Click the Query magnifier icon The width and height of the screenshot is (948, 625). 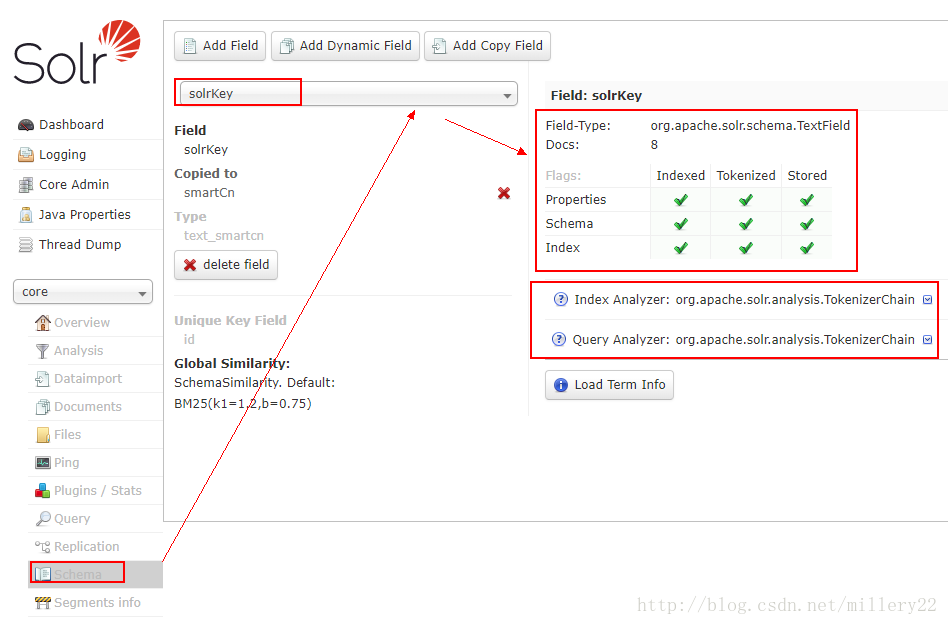pos(43,519)
